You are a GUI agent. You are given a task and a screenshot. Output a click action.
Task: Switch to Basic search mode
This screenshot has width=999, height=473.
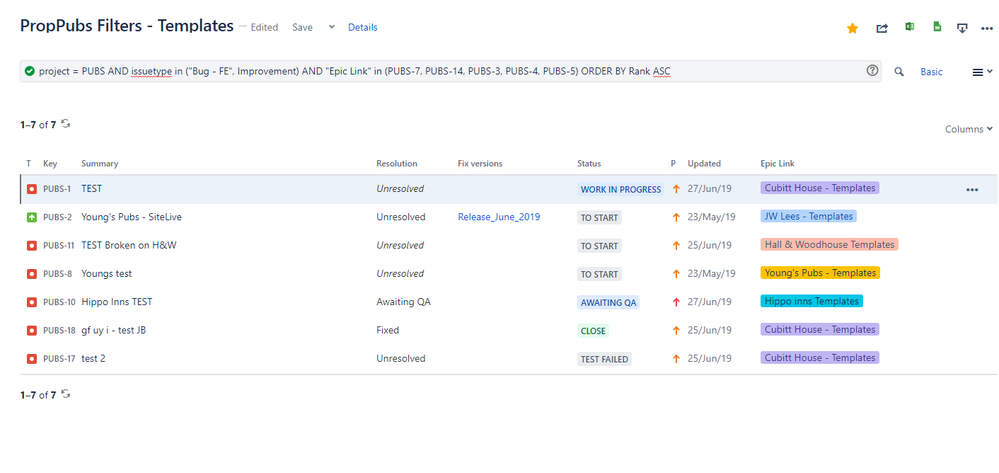point(931,72)
